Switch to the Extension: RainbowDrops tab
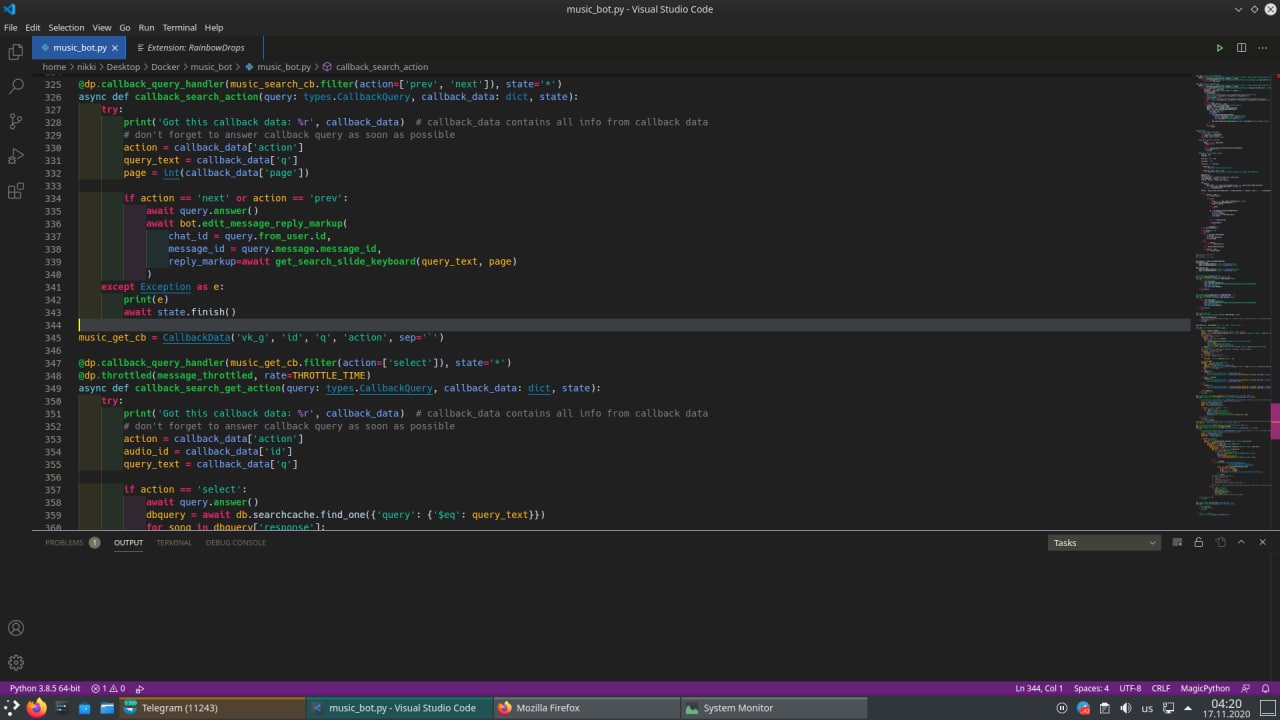The image size is (1280, 720). [195, 48]
